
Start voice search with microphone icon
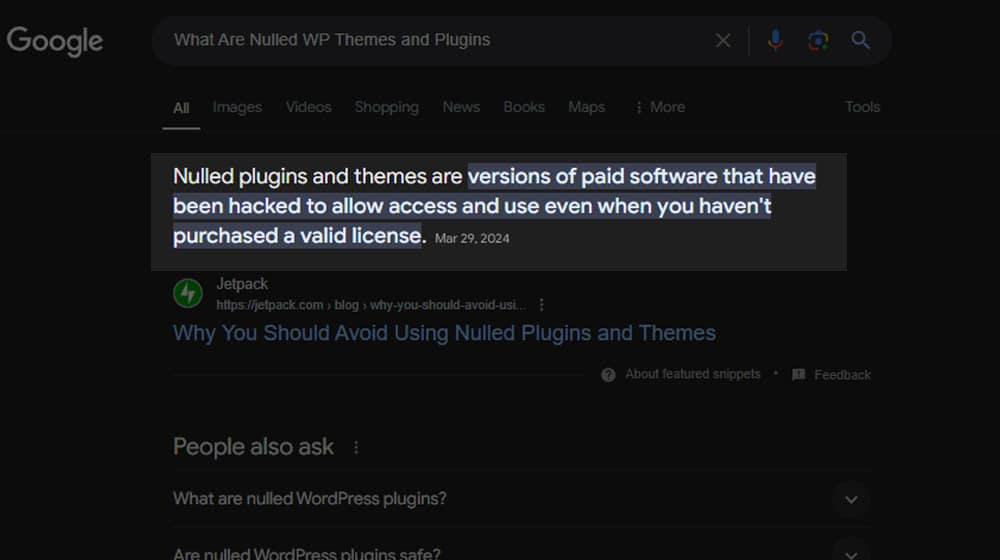(x=775, y=40)
